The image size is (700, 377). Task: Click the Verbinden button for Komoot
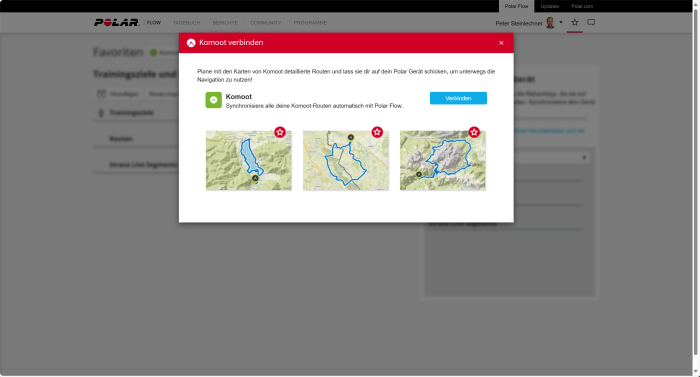click(x=458, y=98)
